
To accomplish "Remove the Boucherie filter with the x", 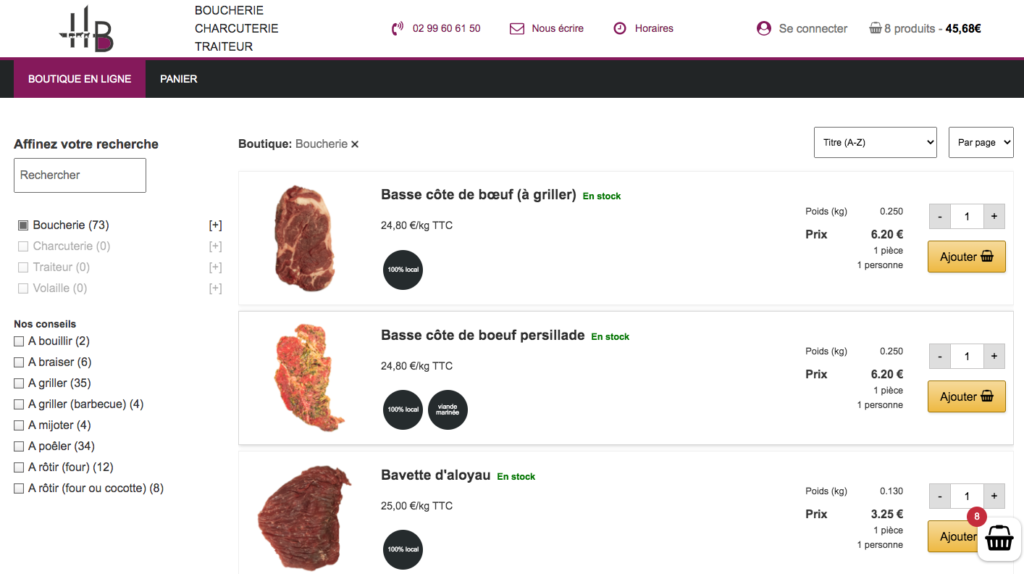I will tap(355, 144).
